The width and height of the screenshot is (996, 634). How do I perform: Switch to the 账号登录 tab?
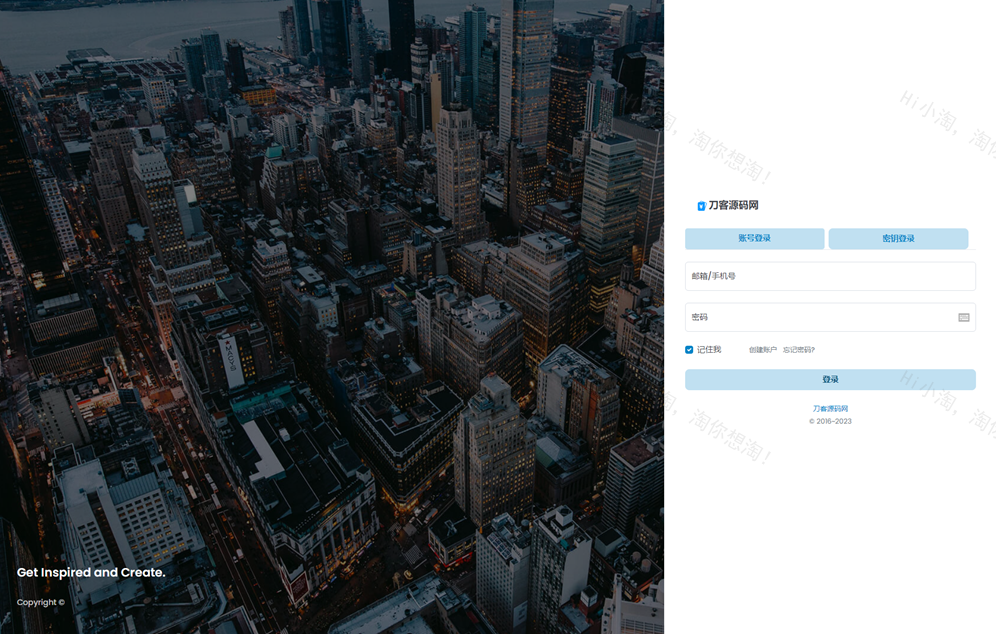coord(754,238)
